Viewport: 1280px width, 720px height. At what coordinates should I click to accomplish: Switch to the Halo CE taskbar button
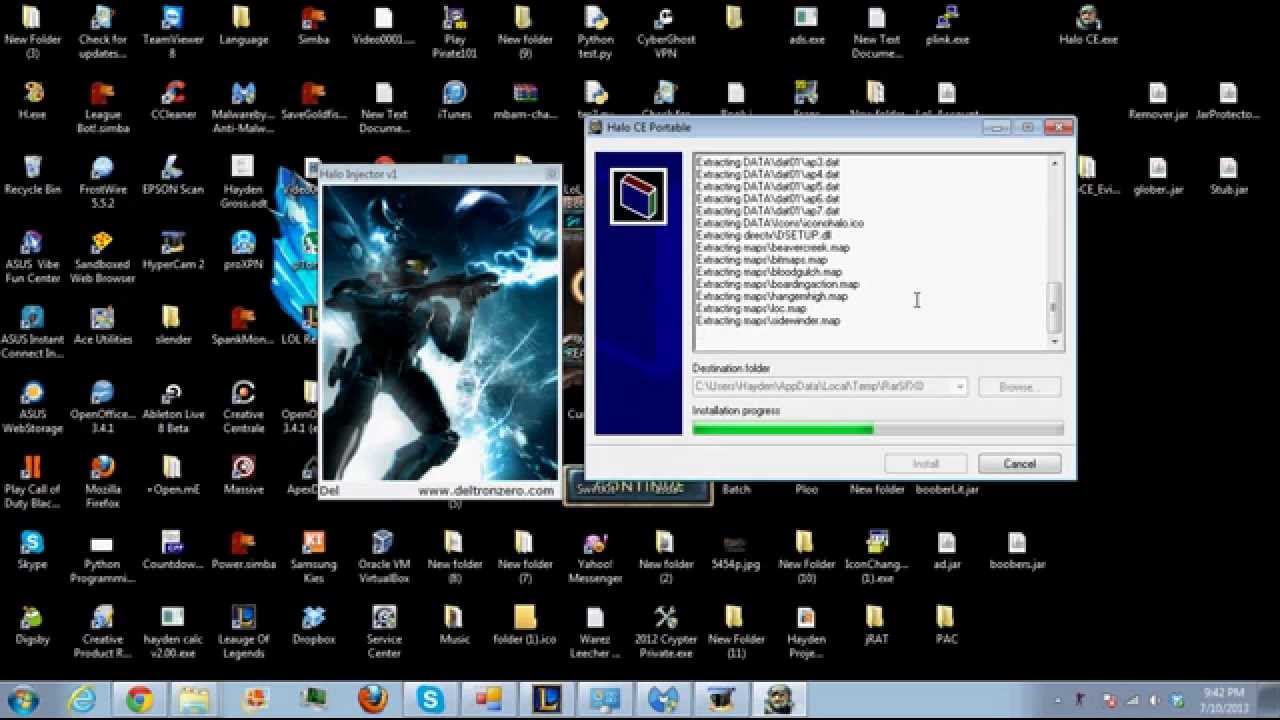click(777, 700)
